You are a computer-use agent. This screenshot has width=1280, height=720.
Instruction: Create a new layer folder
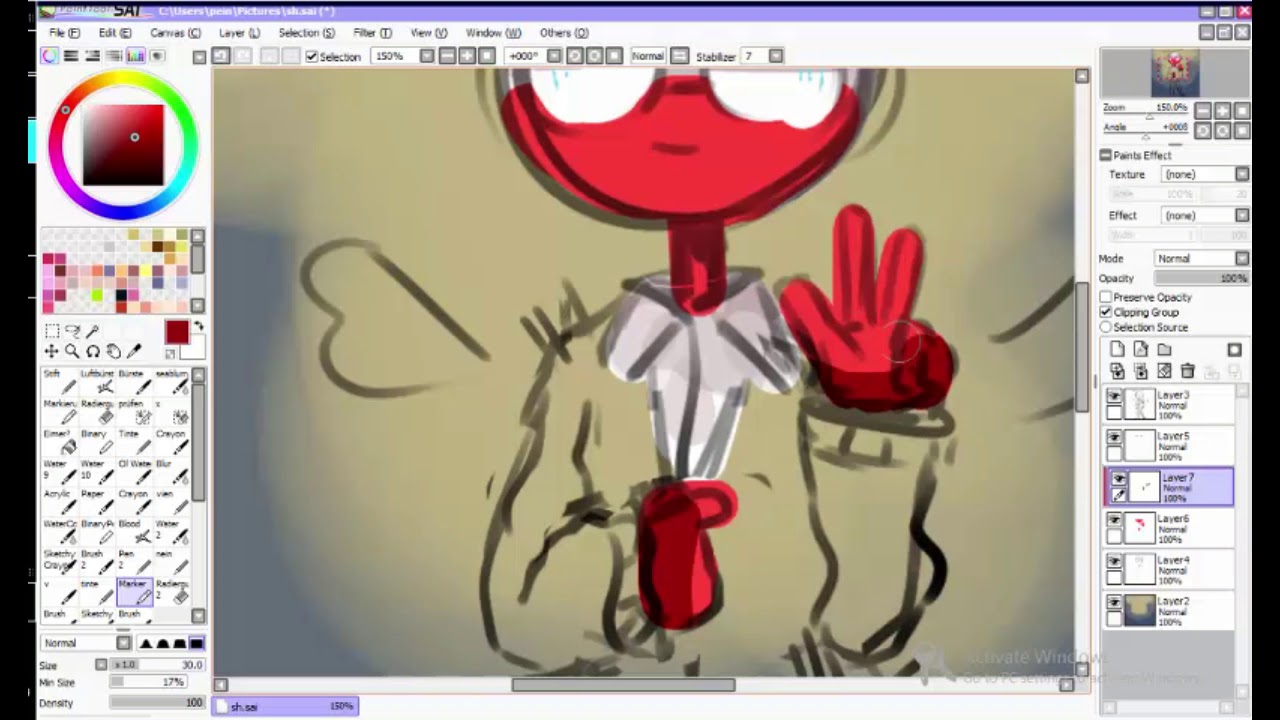pos(1165,350)
